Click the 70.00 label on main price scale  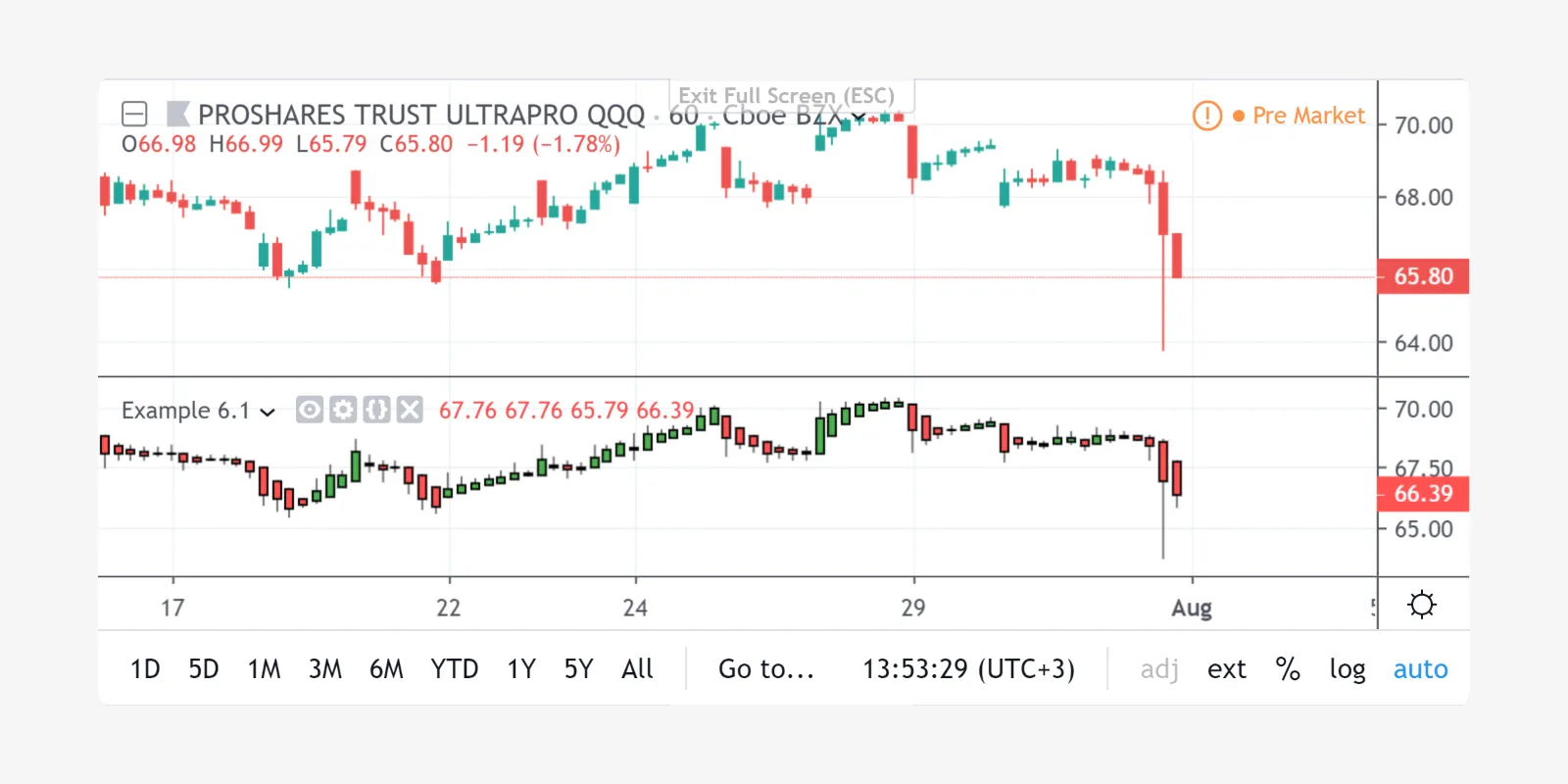[1423, 125]
